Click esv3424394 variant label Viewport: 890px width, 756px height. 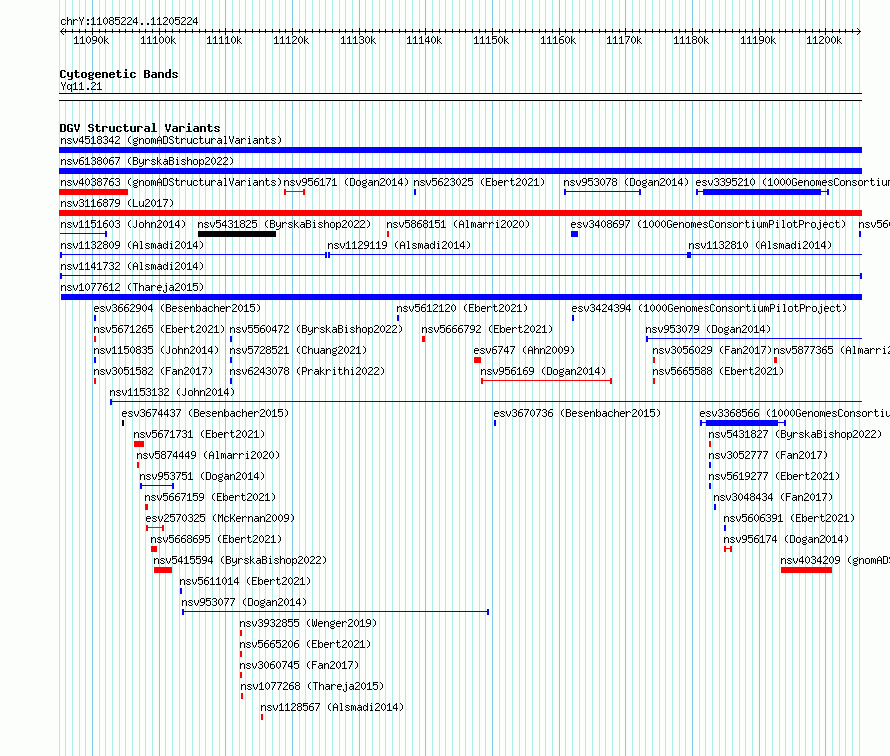[x=709, y=308]
